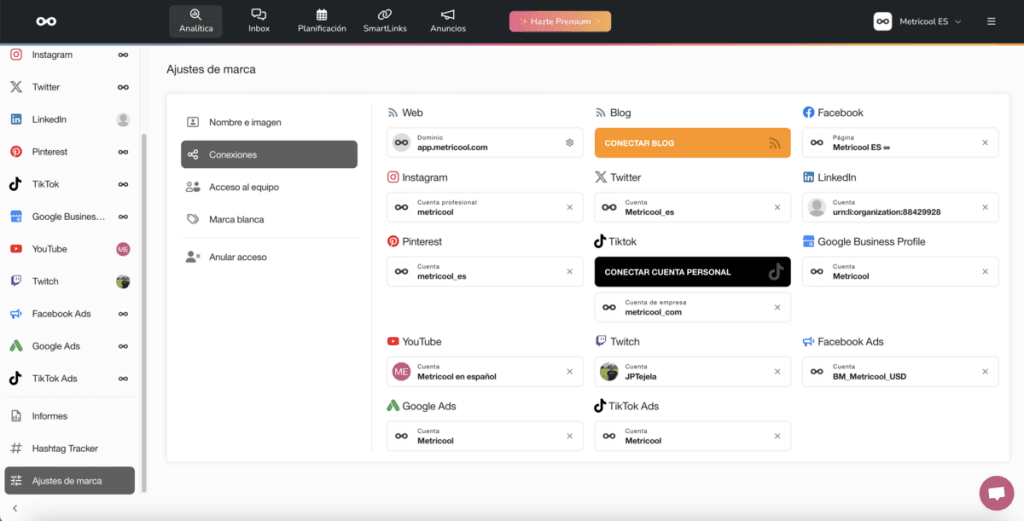Select Facebook Ads in the sidebar
The height and width of the screenshot is (521, 1024).
click(x=70, y=313)
